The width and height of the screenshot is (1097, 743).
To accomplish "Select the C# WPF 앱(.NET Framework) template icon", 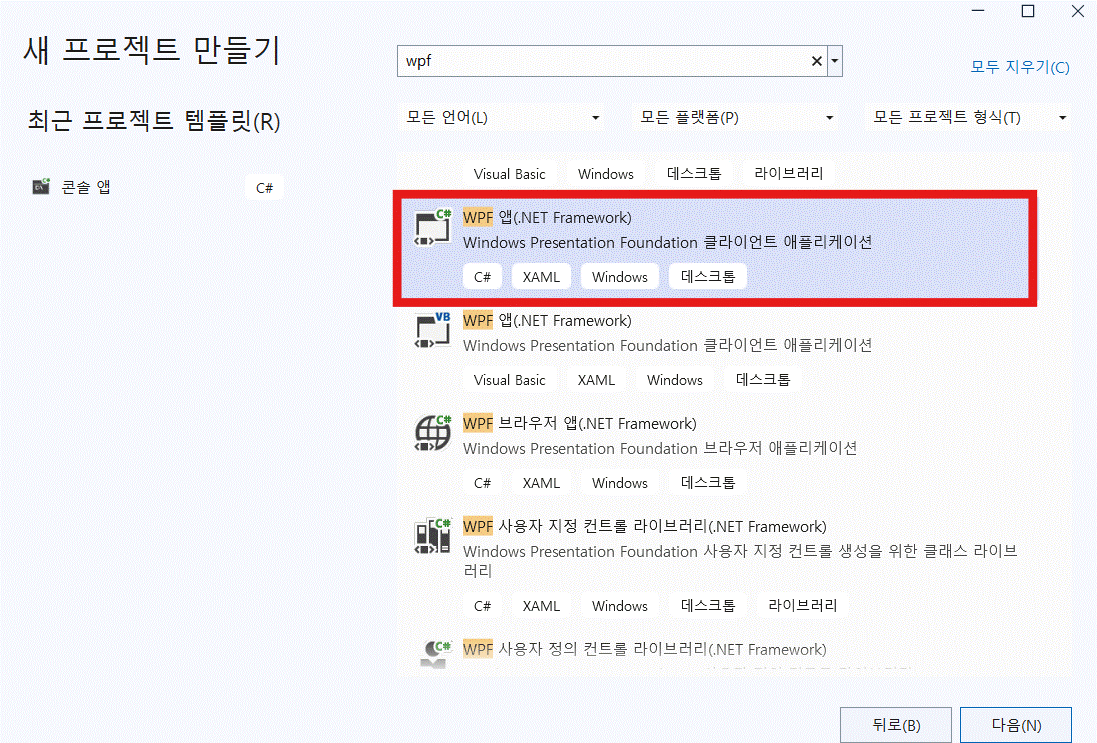I will (432, 227).
